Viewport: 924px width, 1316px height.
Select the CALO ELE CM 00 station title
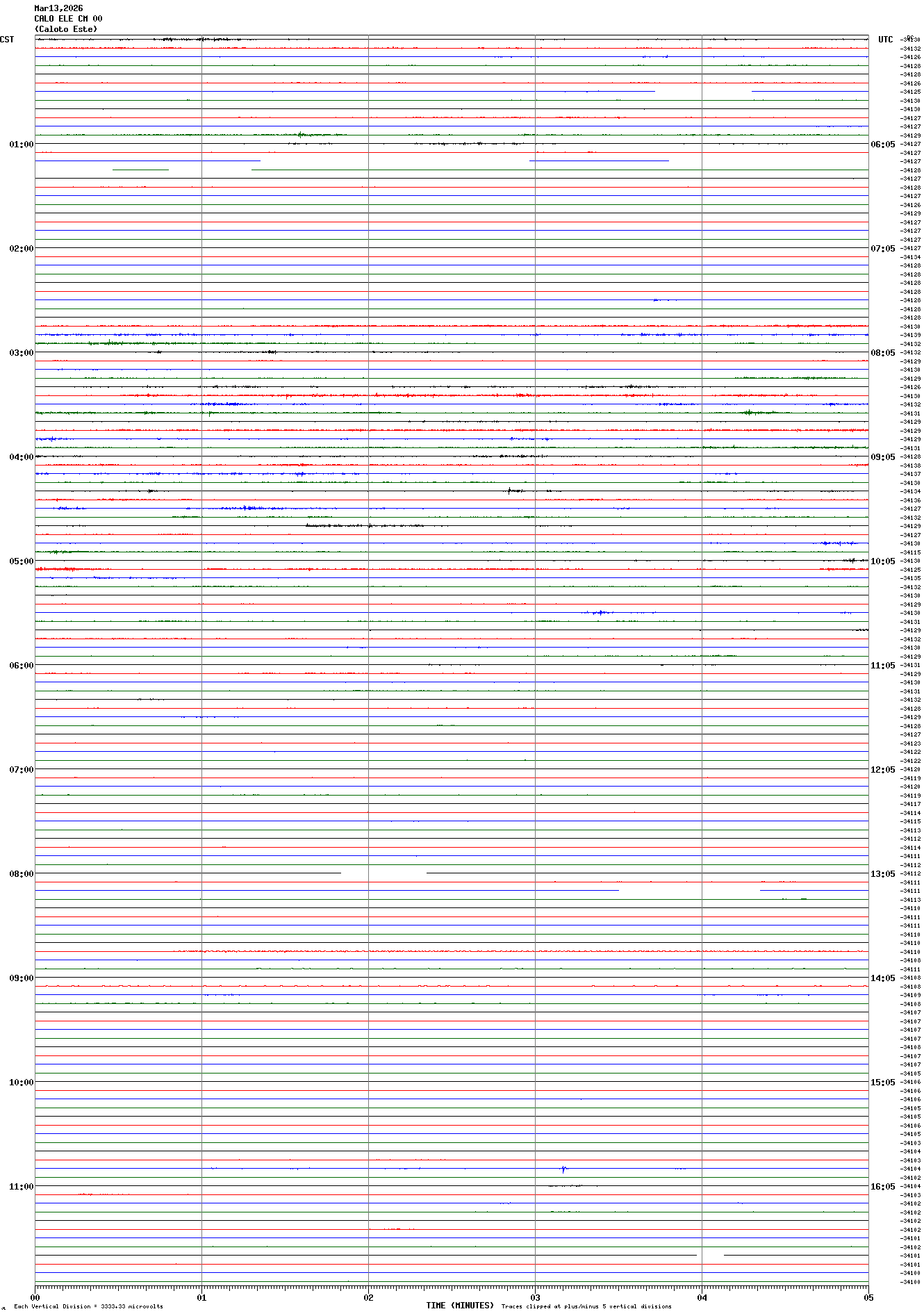click(x=68, y=19)
